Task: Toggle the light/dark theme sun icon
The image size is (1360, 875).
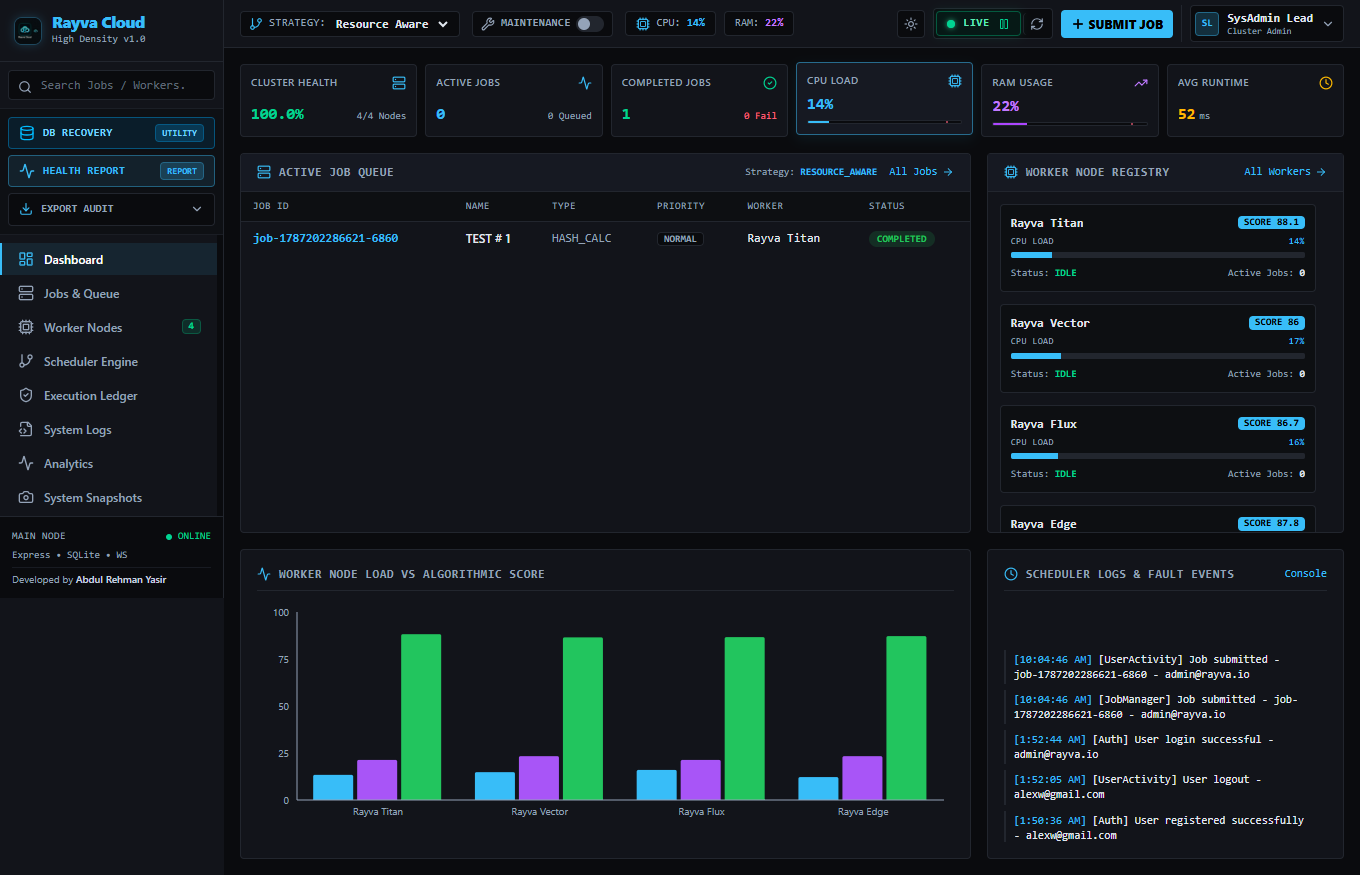Action: (911, 24)
